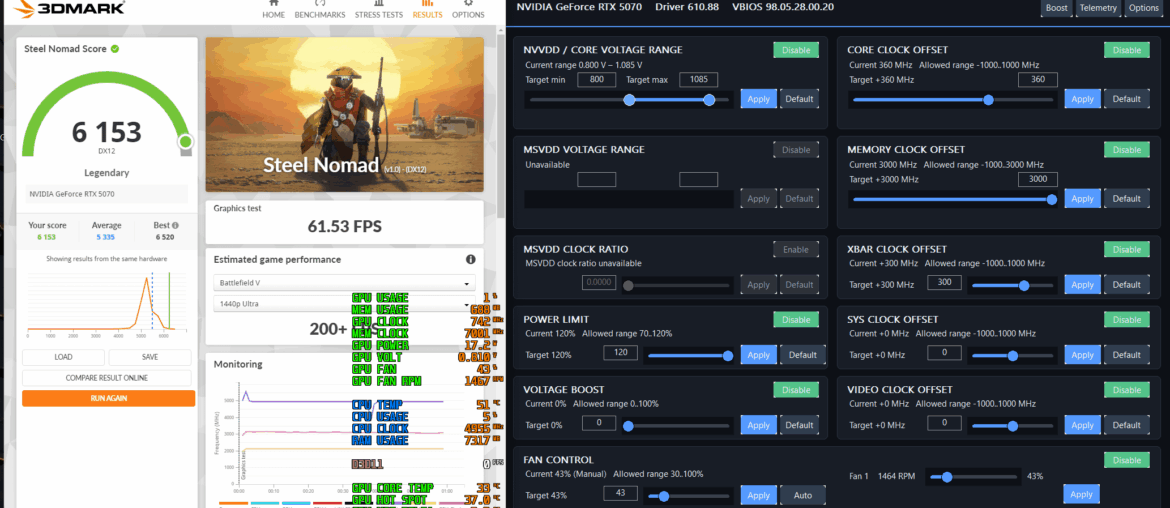Click the green checkmark beside Steel Nomad Score

115,48
